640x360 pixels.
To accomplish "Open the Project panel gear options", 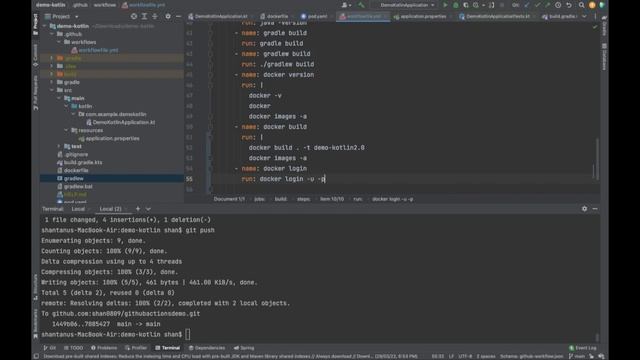I will (x=168, y=16).
